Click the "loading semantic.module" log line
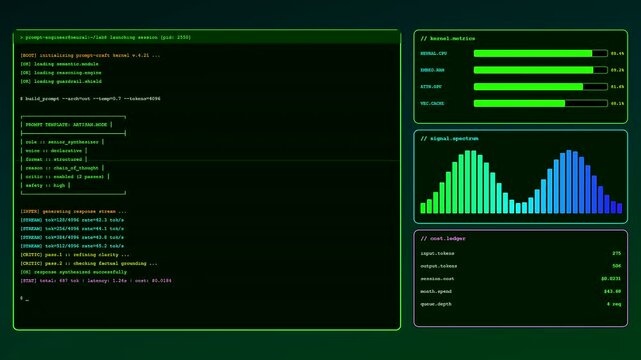Viewport: 641px width, 360px height. pyautogui.click(x=59, y=64)
